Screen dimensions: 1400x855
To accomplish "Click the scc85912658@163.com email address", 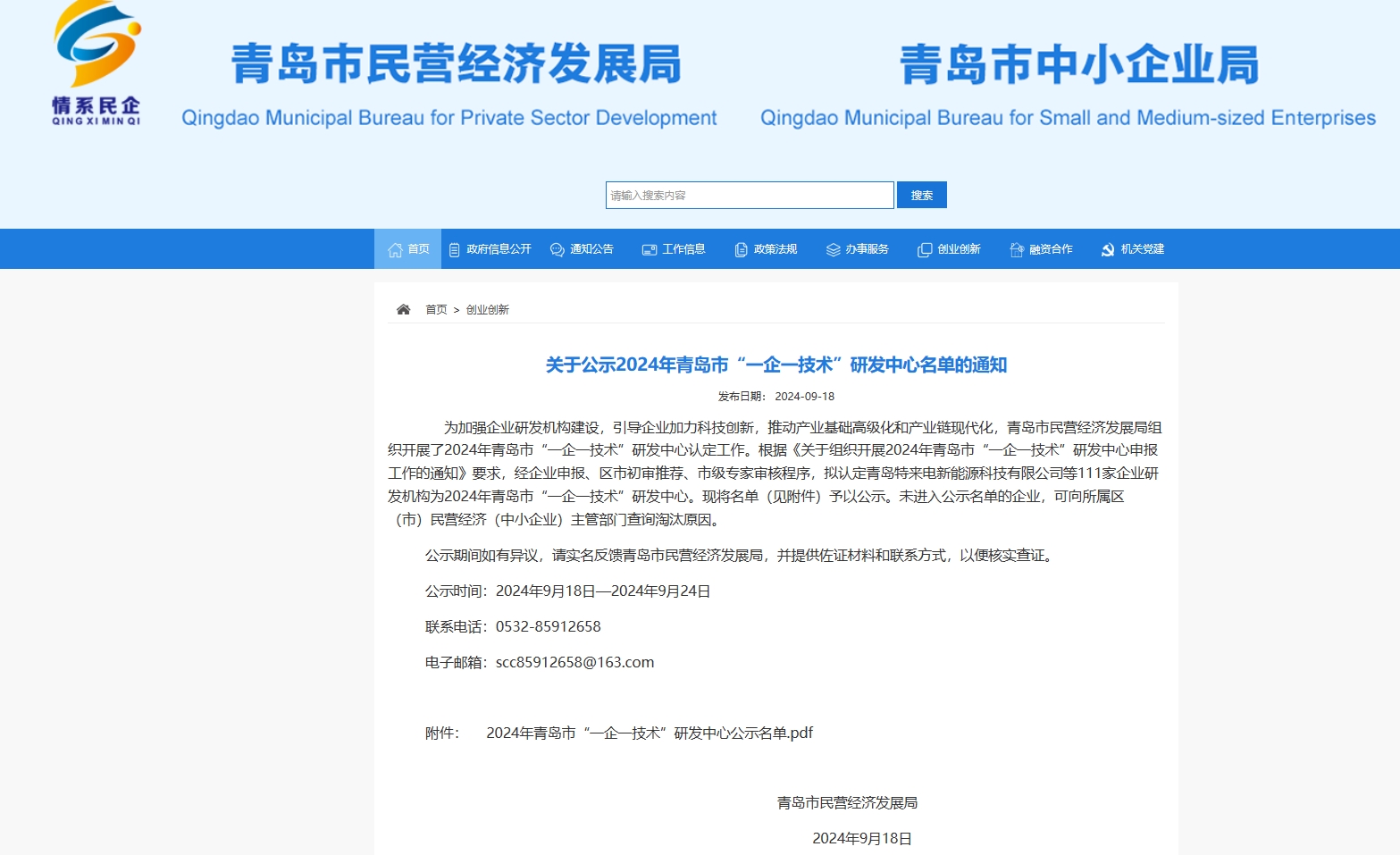I will 574,663.
